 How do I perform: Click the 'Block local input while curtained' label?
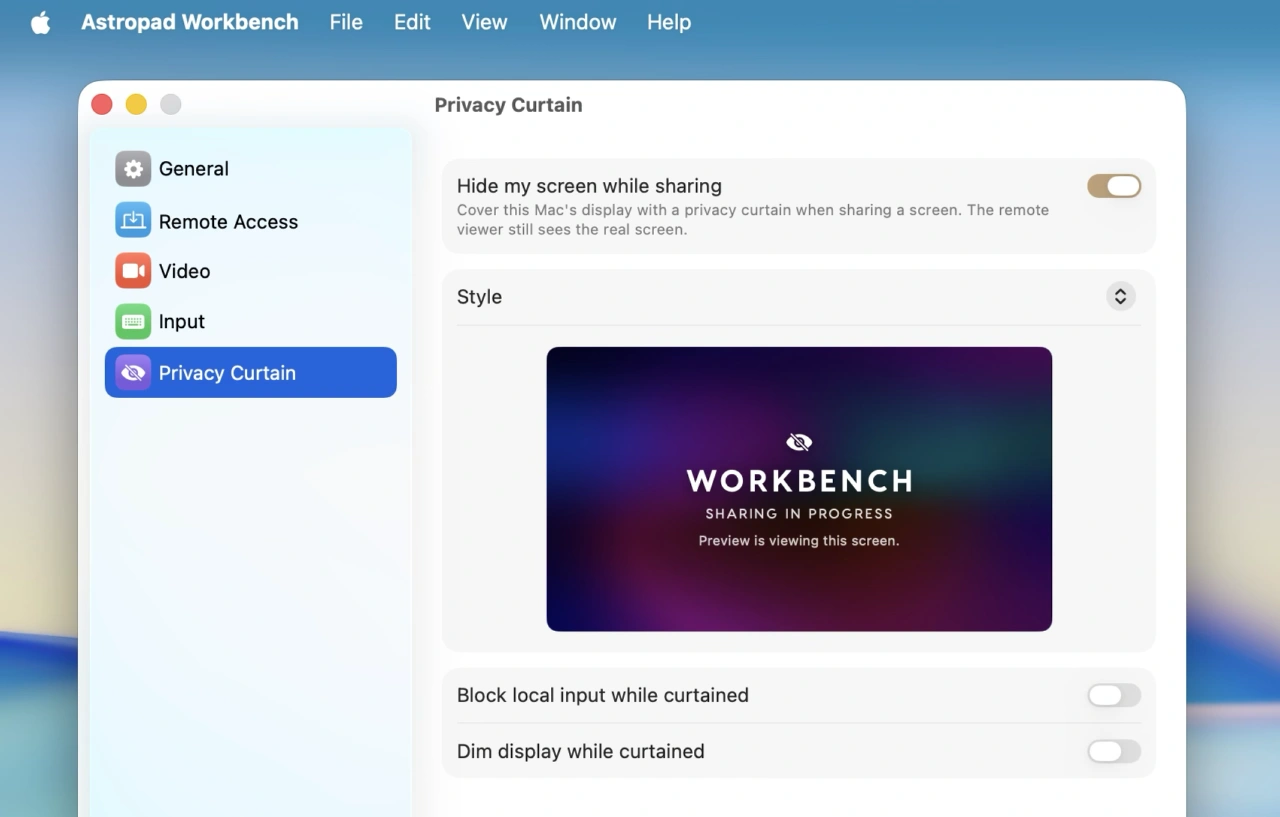tap(603, 695)
